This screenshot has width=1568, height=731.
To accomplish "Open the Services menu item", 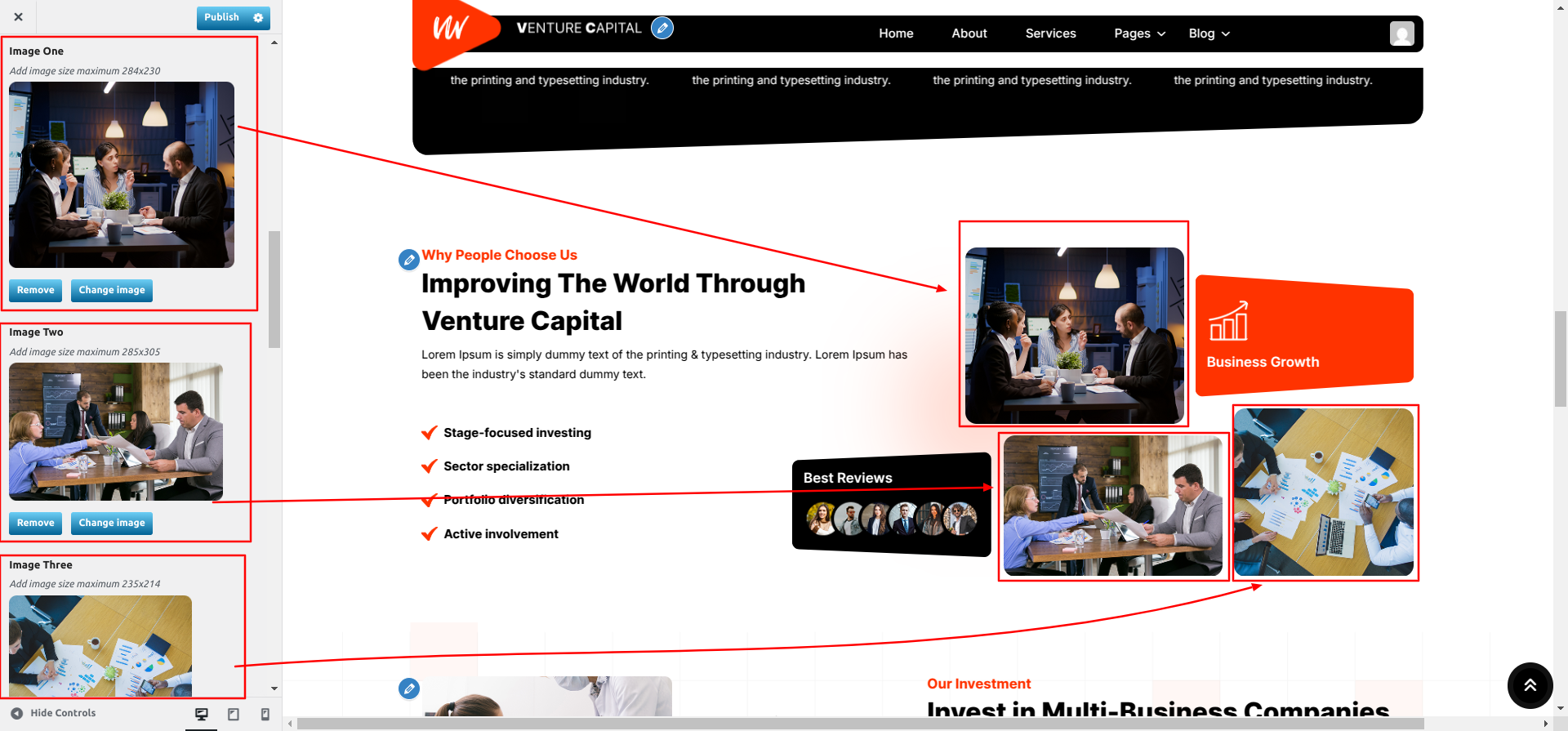I will 1050,33.
